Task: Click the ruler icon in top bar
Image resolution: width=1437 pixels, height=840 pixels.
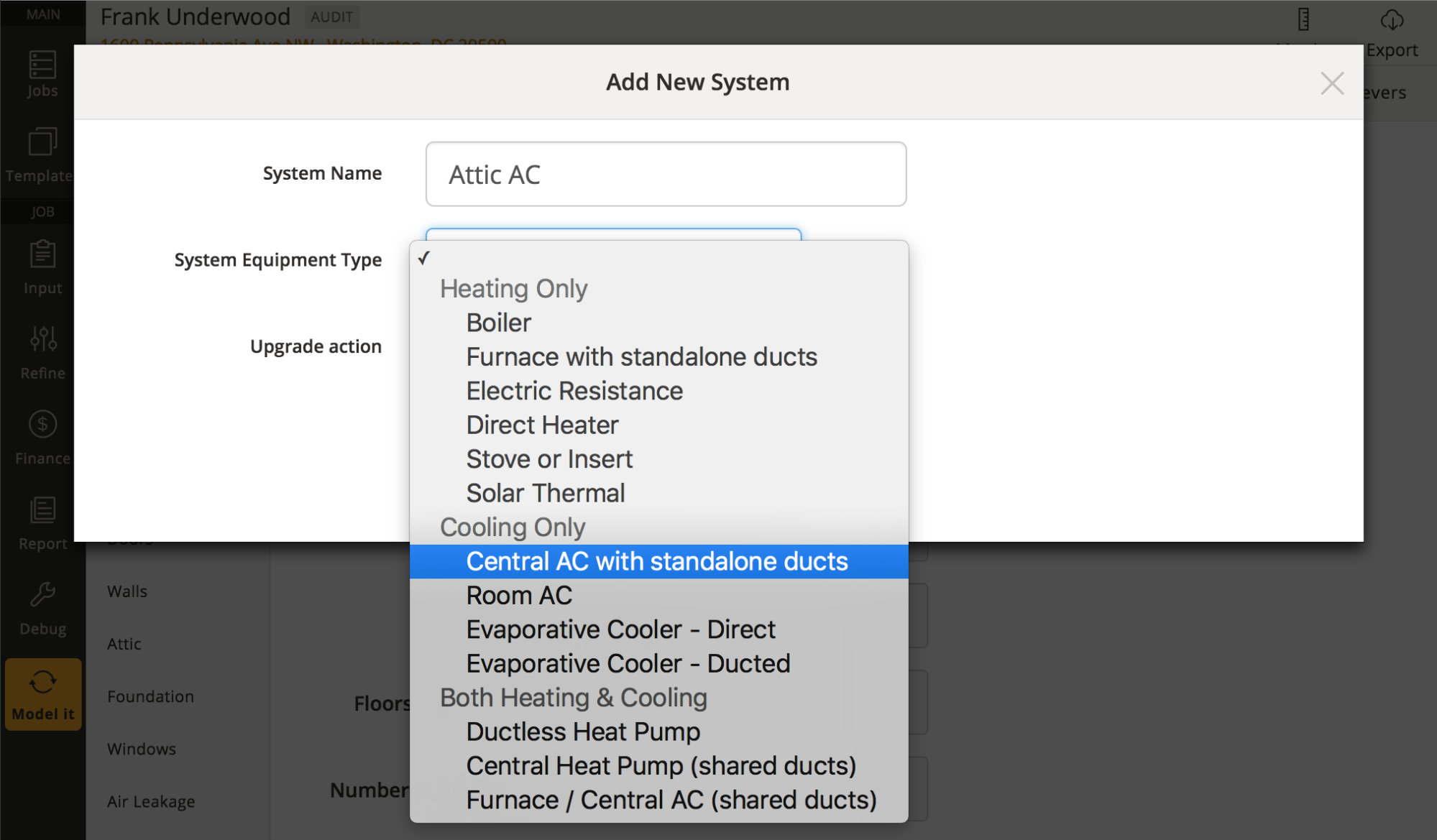Action: (1303, 19)
